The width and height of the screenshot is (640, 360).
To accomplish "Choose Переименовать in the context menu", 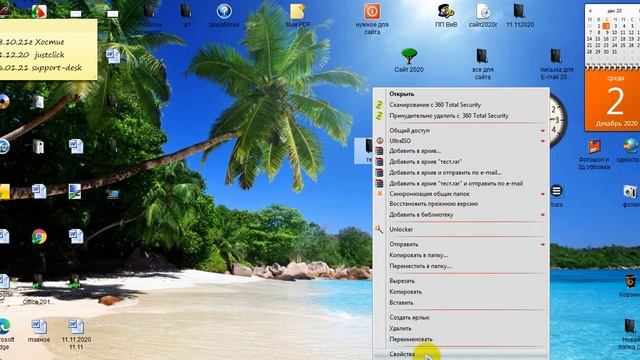I will 411,340.
